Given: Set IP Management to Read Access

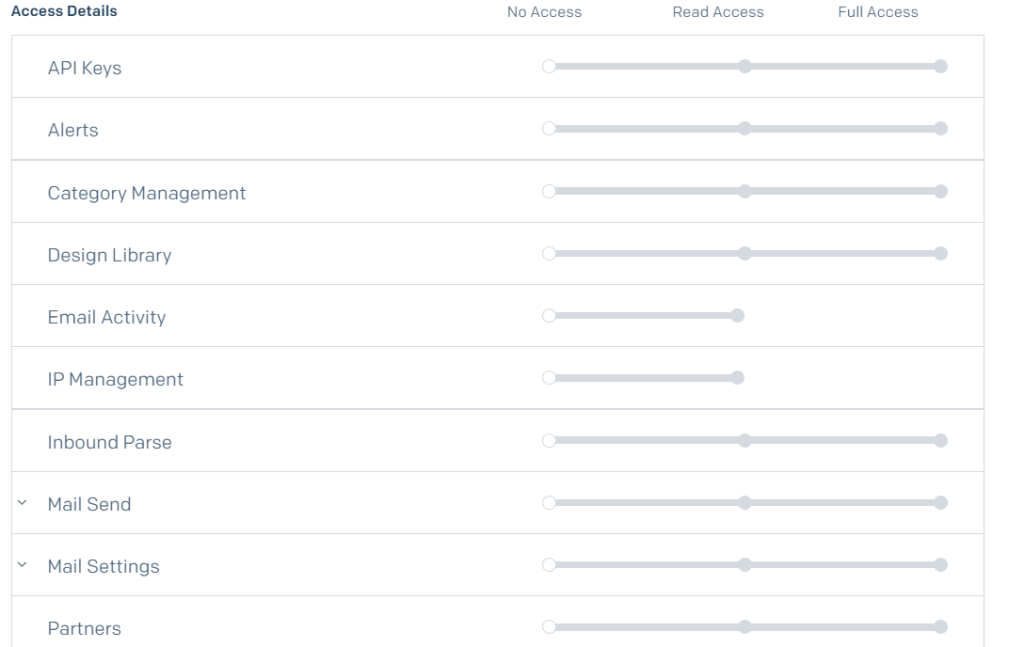Looking at the screenshot, I should 738,378.
